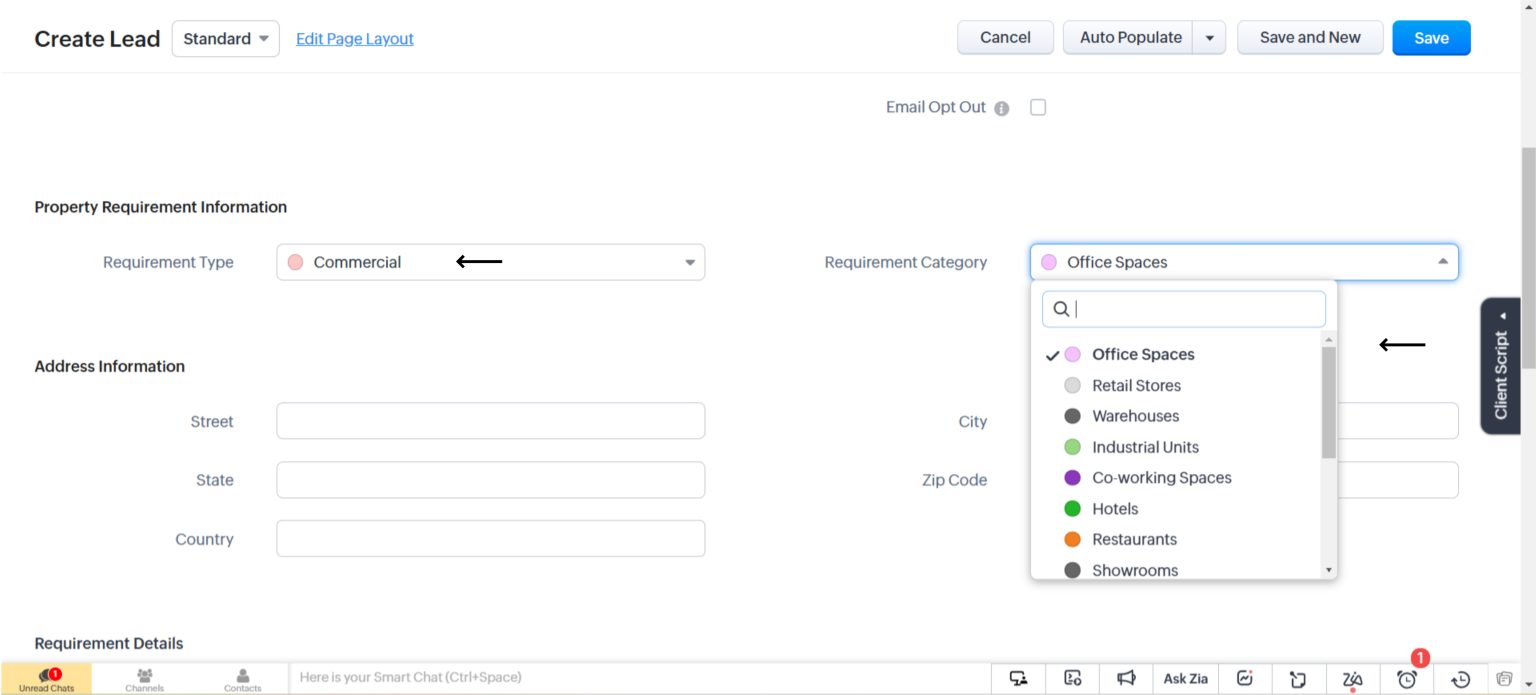
Task: Select Warehouses from the category list
Action: (1135, 416)
